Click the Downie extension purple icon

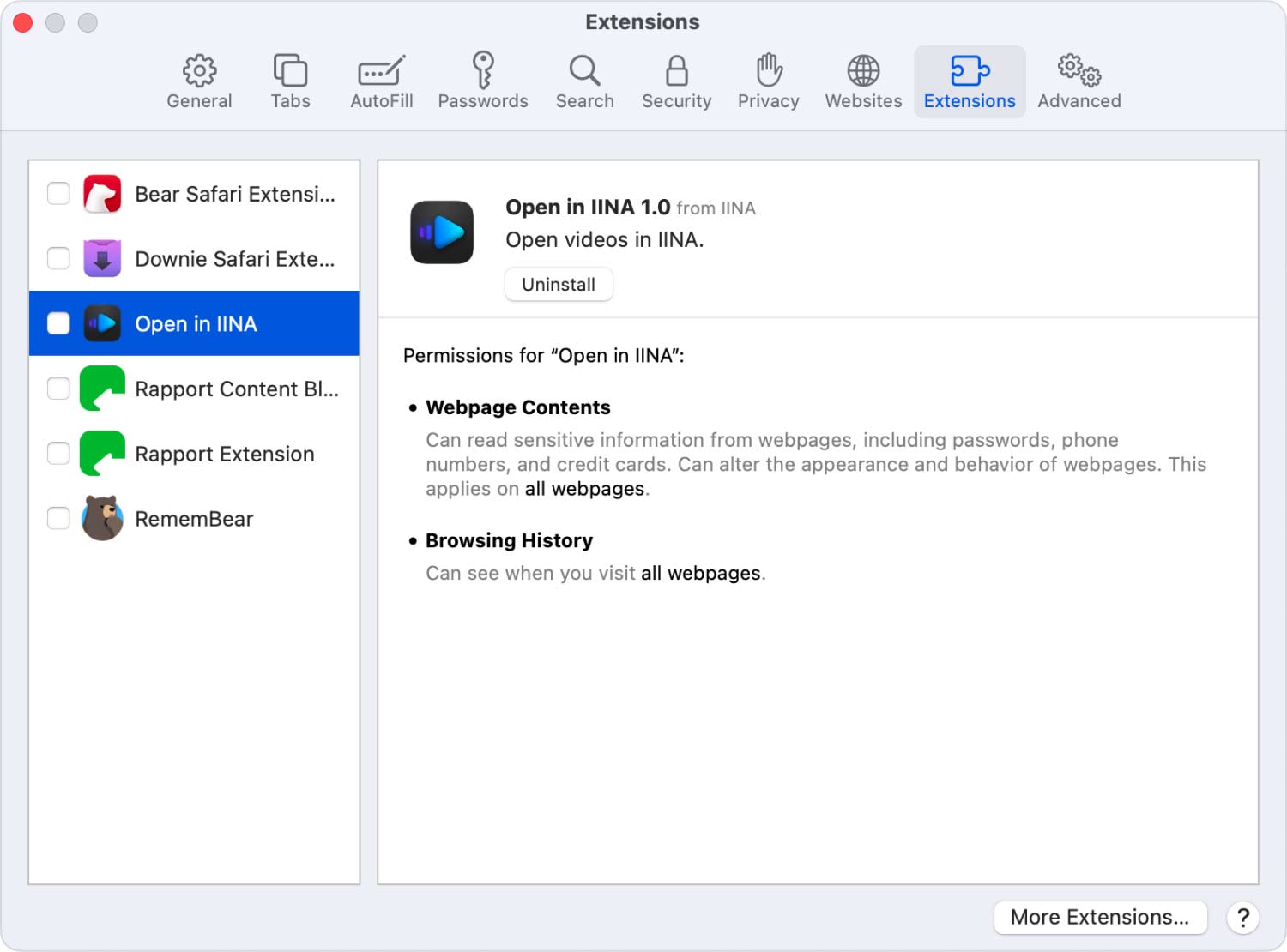(x=102, y=258)
